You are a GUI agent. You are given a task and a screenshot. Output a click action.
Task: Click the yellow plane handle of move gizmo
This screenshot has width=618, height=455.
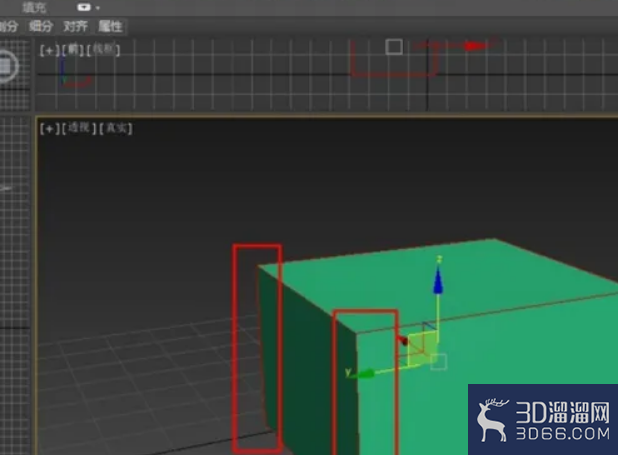[x=423, y=347]
